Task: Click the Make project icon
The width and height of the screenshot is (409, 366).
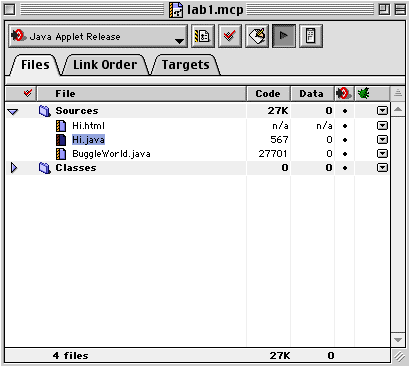Action: coord(257,36)
